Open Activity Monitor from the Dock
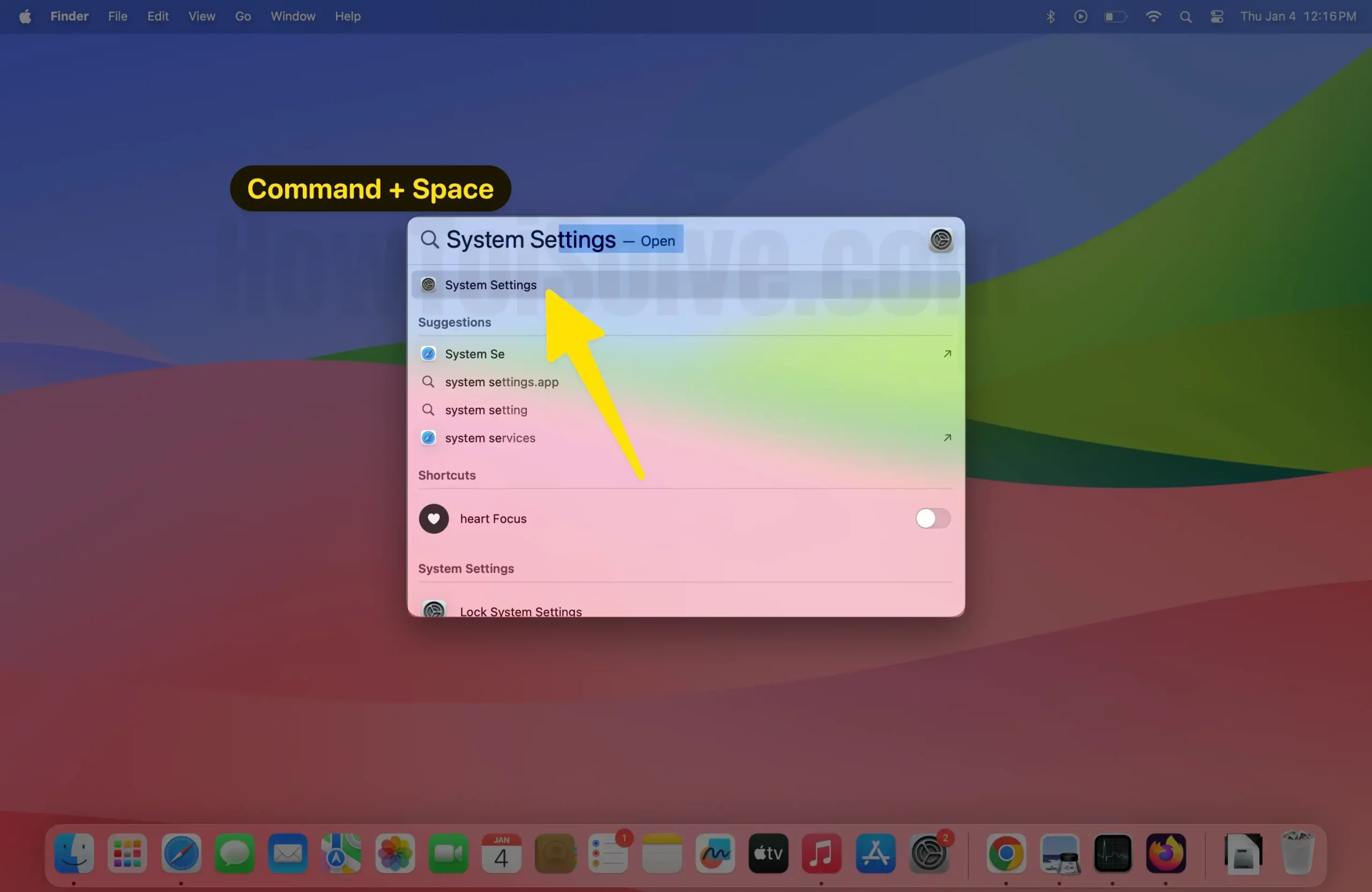The height and width of the screenshot is (892, 1372). tap(1113, 854)
